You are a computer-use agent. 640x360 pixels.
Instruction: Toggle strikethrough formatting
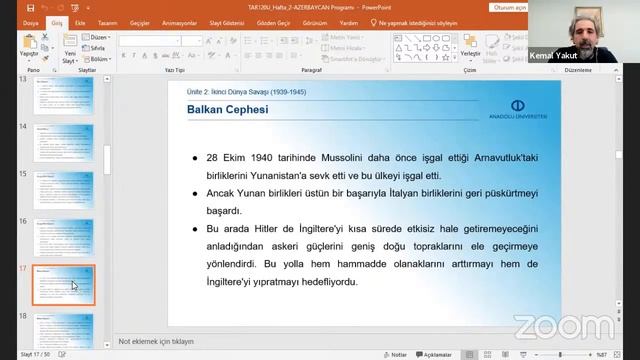165,56
